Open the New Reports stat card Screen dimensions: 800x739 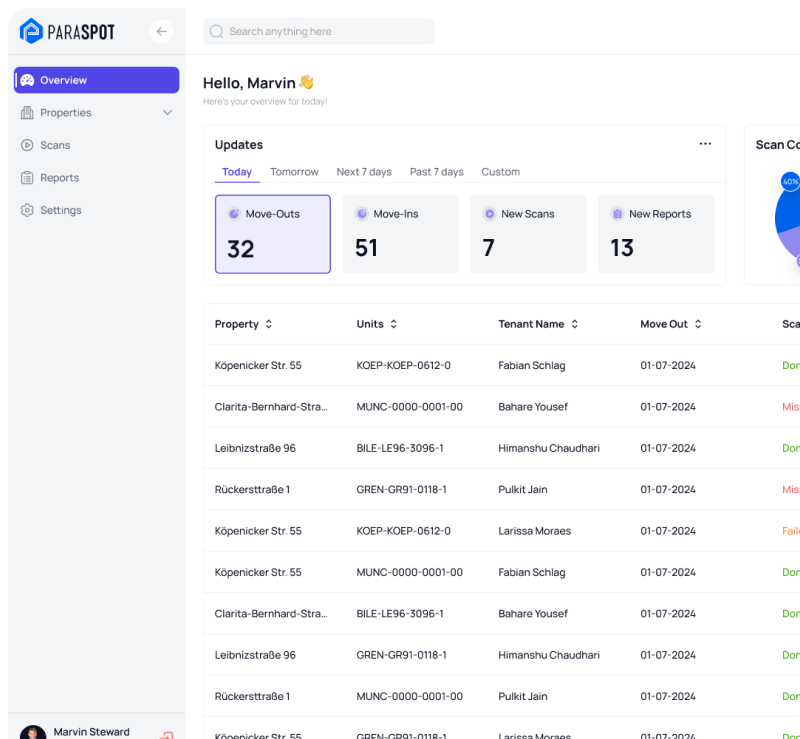pos(656,234)
